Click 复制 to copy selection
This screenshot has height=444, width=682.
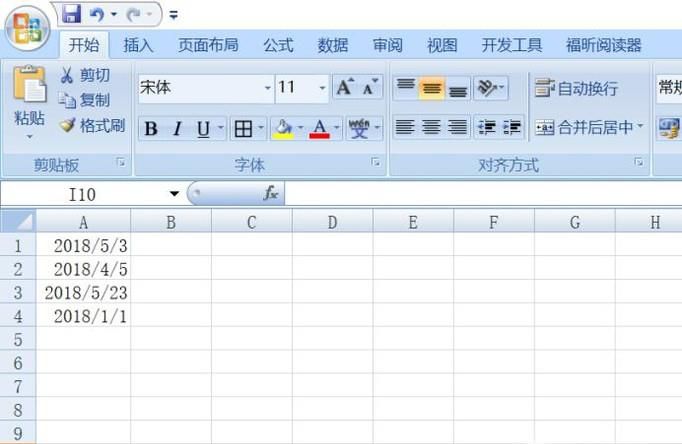point(85,100)
